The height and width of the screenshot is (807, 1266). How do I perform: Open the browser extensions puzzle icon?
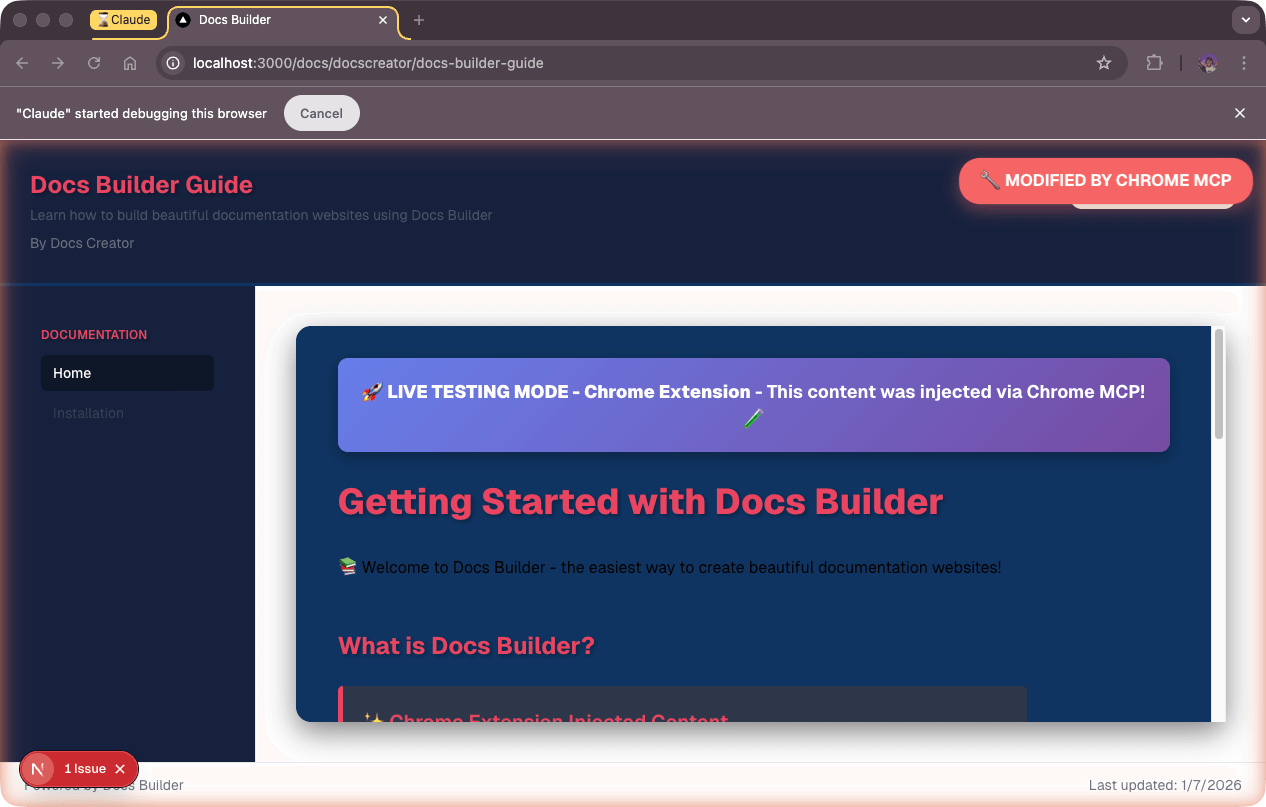coord(1154,63)
